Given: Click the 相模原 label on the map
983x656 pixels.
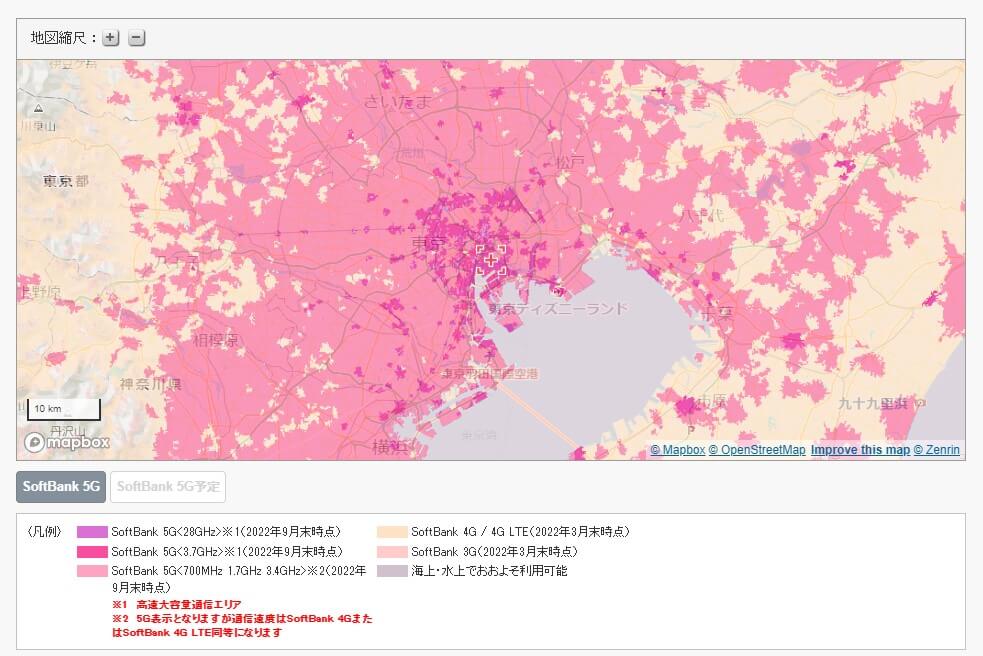Looking at the screenshot, I should click(215, 341).
